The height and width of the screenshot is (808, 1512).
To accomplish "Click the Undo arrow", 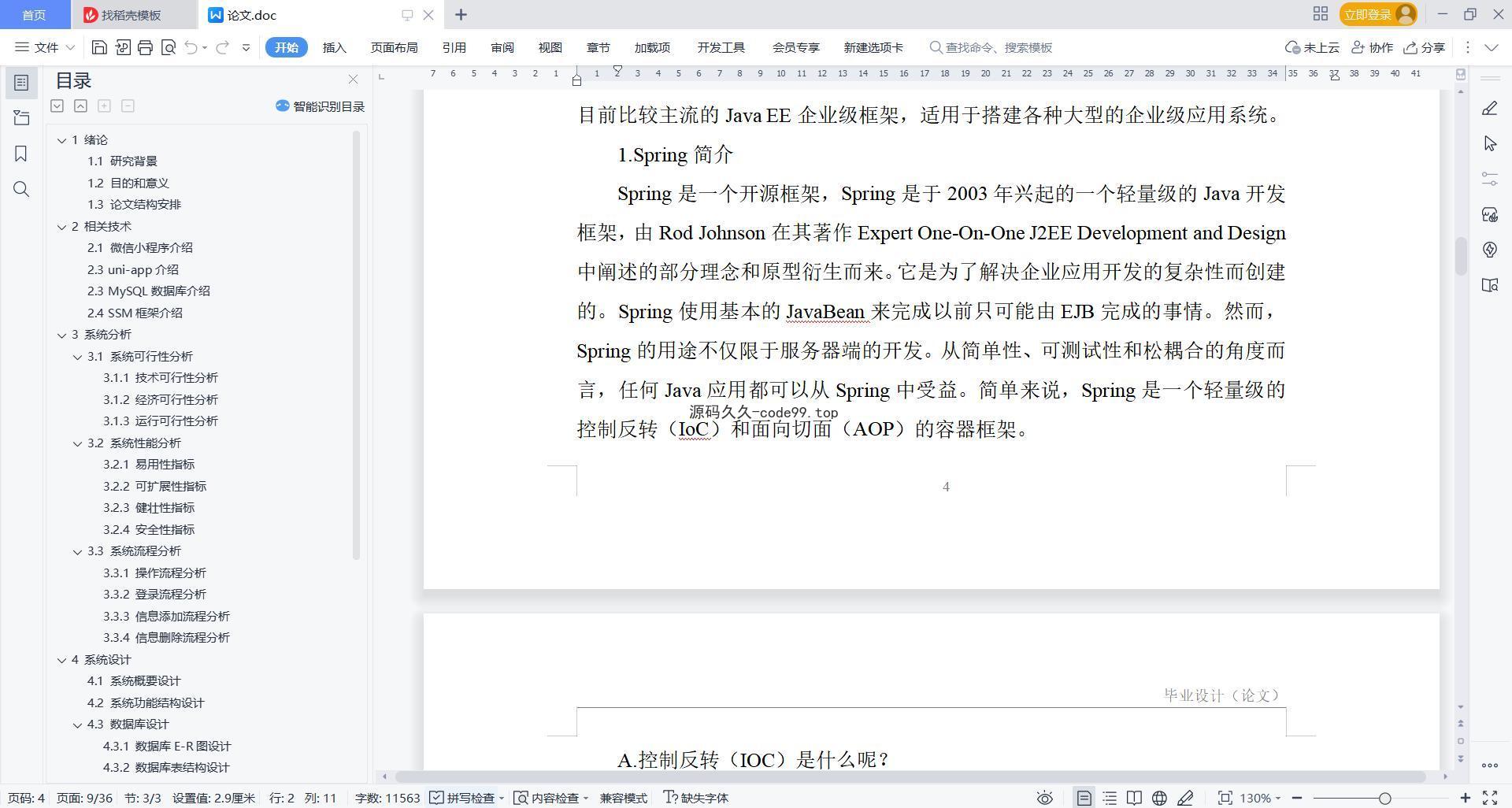I will 191,48.
